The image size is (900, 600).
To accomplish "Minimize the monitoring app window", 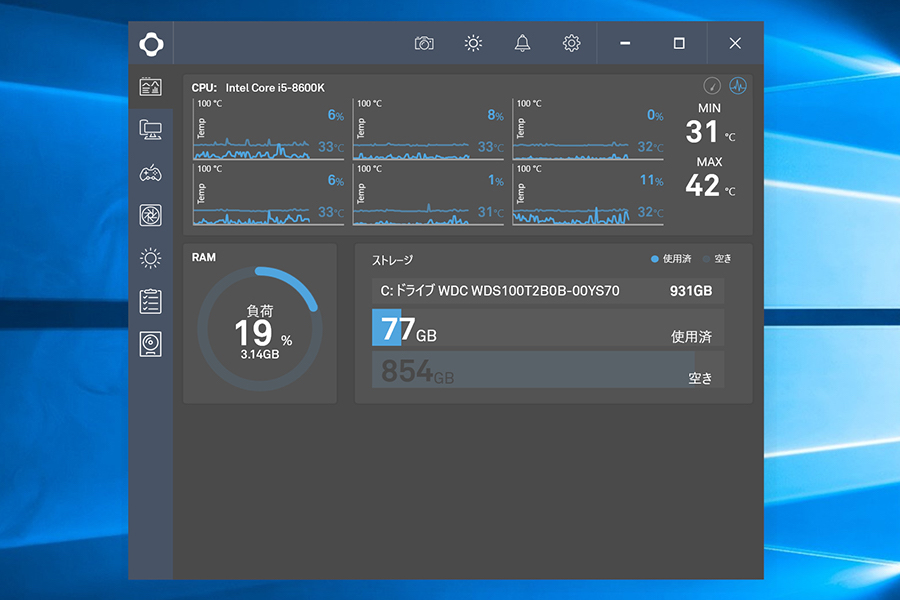I will pyautogui.click(x=625, y=43).
